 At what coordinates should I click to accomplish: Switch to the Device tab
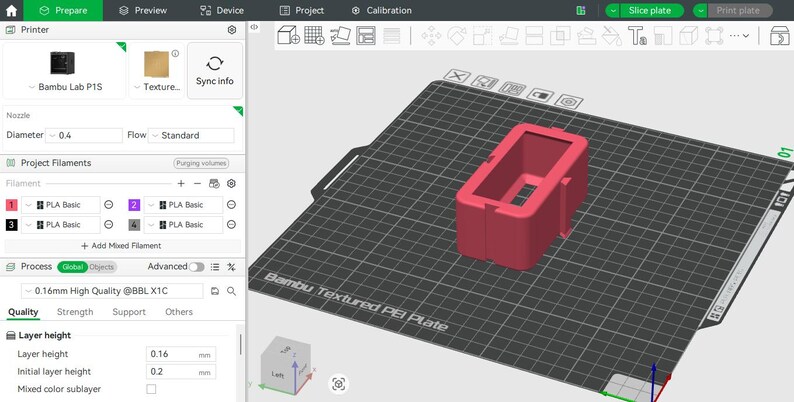tap(222, 10)
